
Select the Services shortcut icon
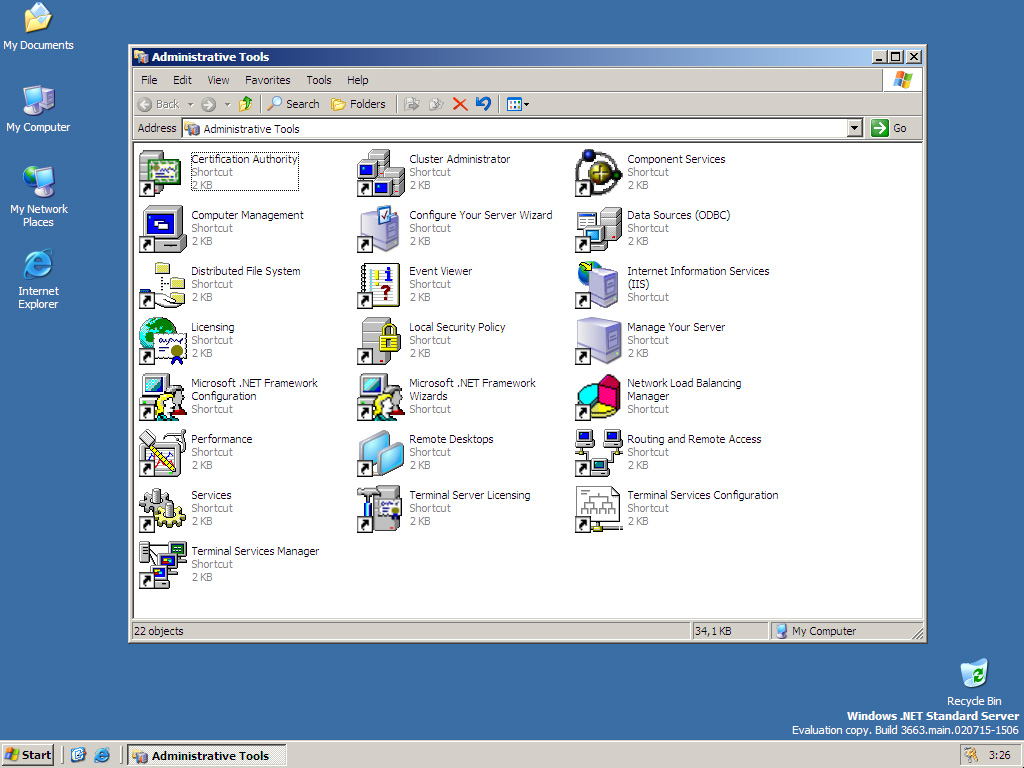pos(162,509)
